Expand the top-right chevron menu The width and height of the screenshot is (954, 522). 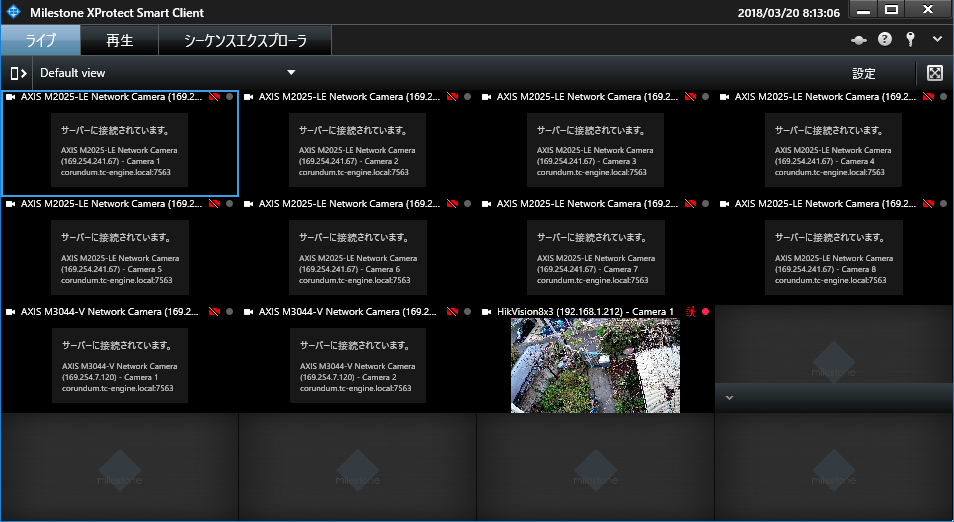point(937,40)
